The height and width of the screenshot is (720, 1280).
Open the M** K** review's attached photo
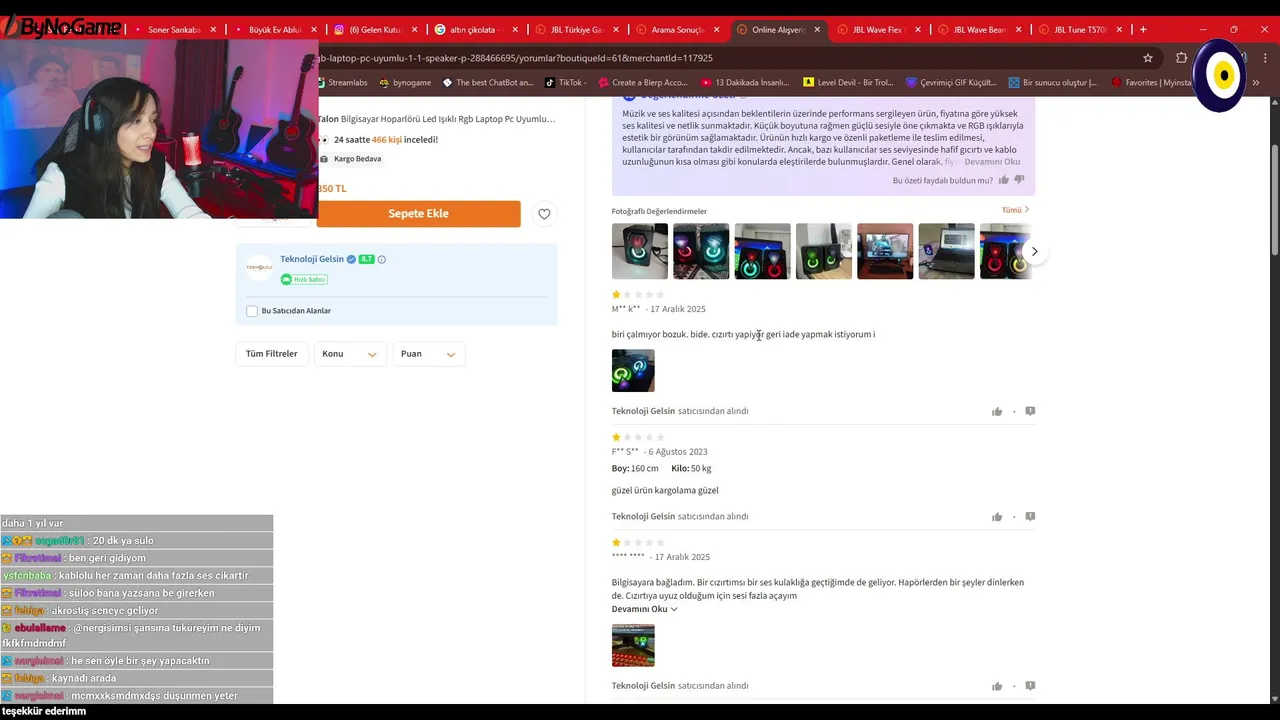(633, 370)
